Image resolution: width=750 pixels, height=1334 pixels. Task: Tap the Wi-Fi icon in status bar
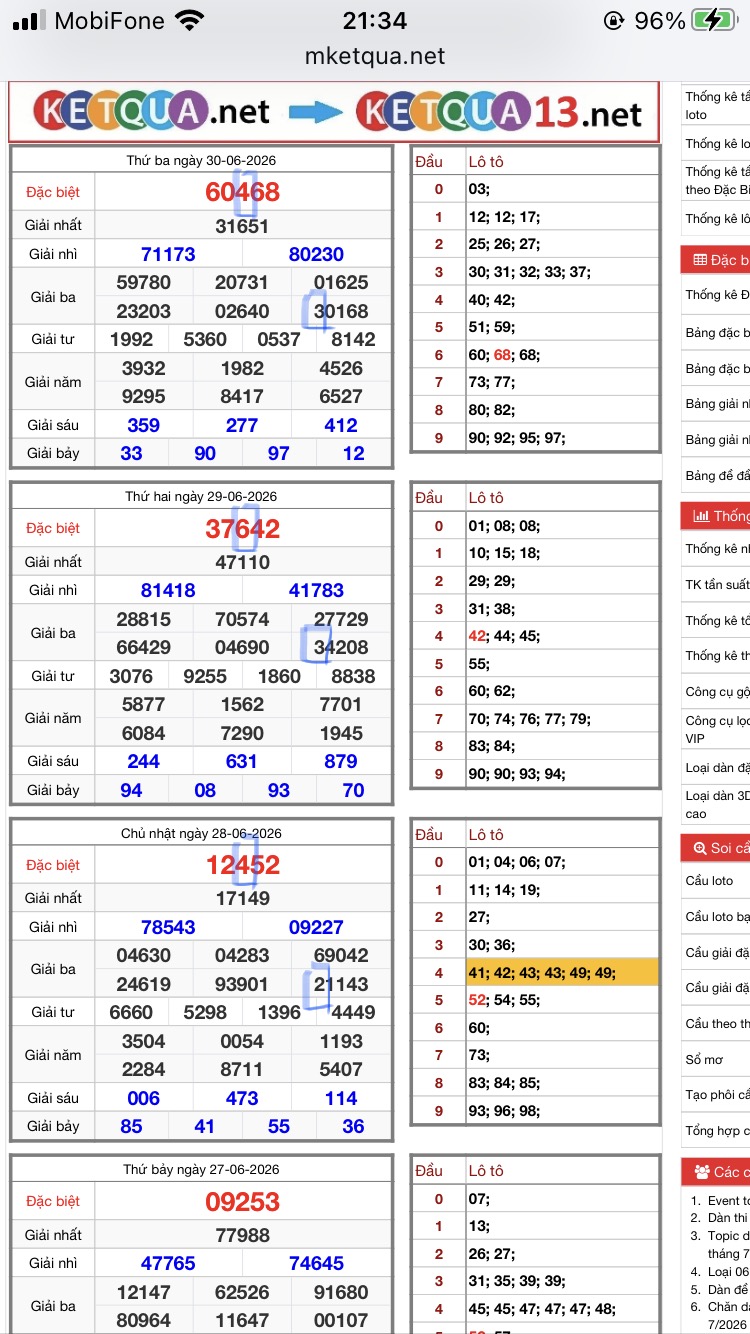pos(188,20)
